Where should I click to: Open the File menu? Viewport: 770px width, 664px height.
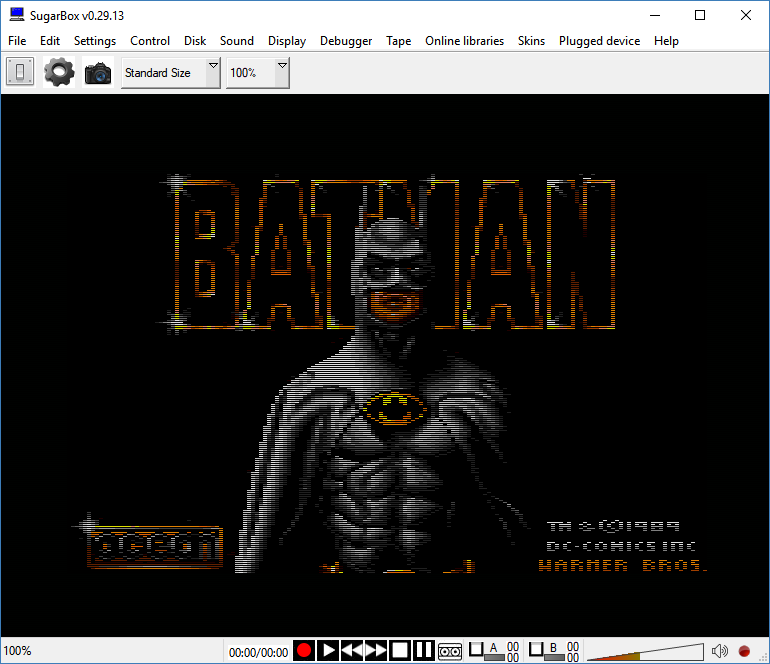click(x=17, y=41)
